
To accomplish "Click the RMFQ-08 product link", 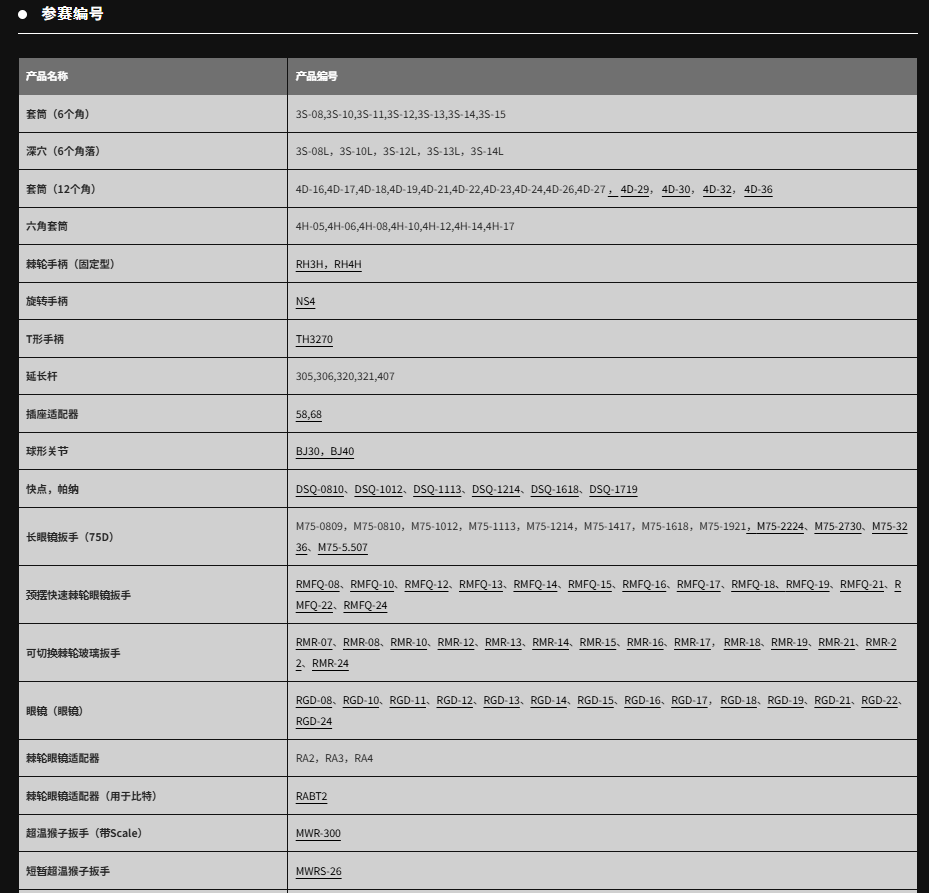I will point(318,584).
